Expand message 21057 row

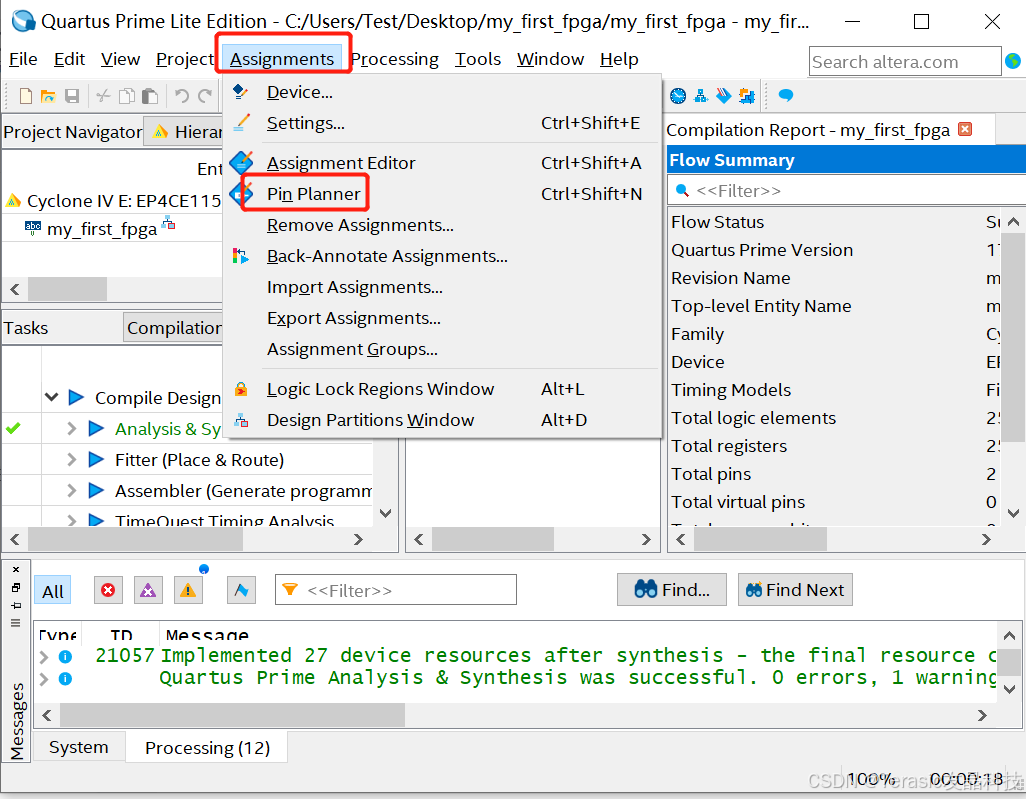tap(44, 656)
